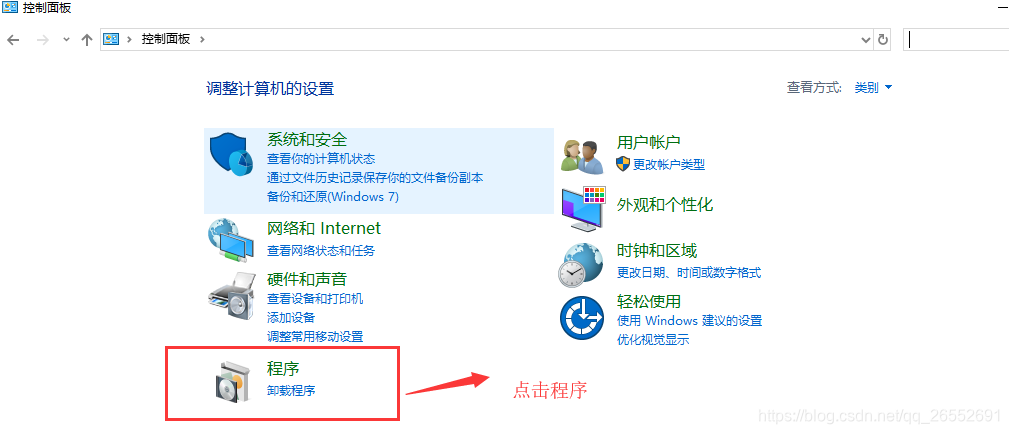The height and width of the screenshot is (434, 1009).
Task: Expand the chevron after 控制面板 in address bar
Action: pos(203,39)
